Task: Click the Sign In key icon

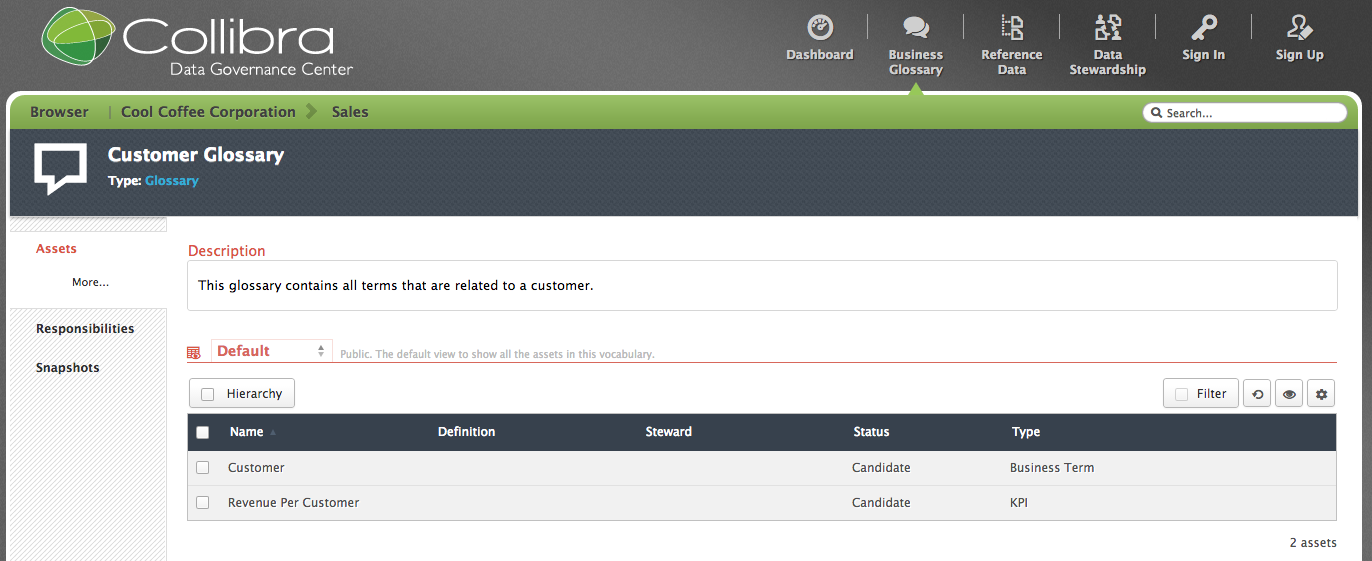Action: (1203, 27)
